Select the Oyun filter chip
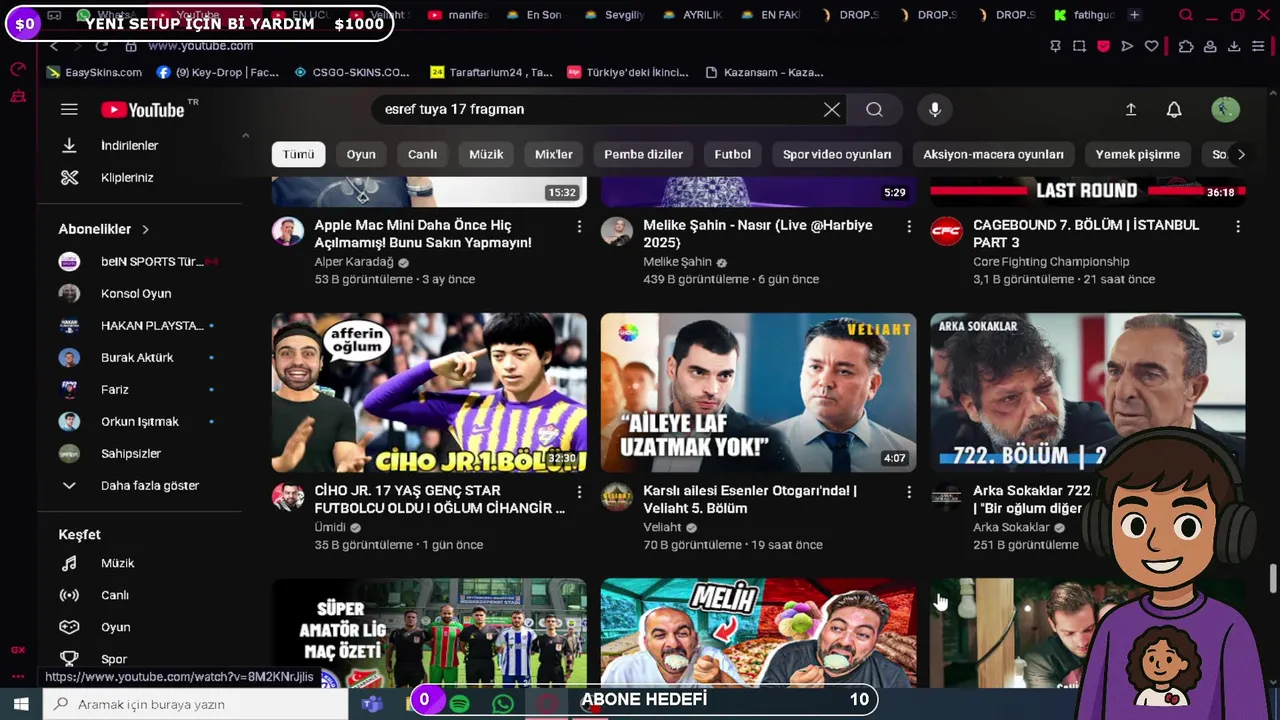Screen dimensions: 1280x720 [x=361, y=154]
